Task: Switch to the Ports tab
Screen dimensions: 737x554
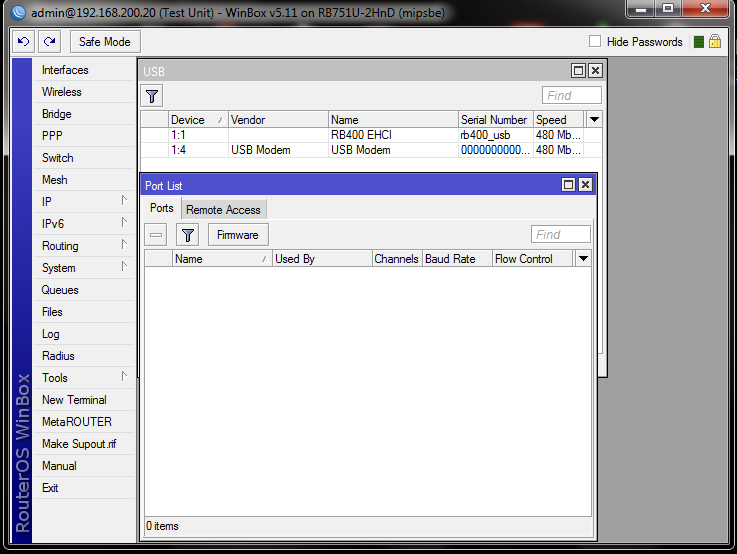Action: (x=161, y=208)
